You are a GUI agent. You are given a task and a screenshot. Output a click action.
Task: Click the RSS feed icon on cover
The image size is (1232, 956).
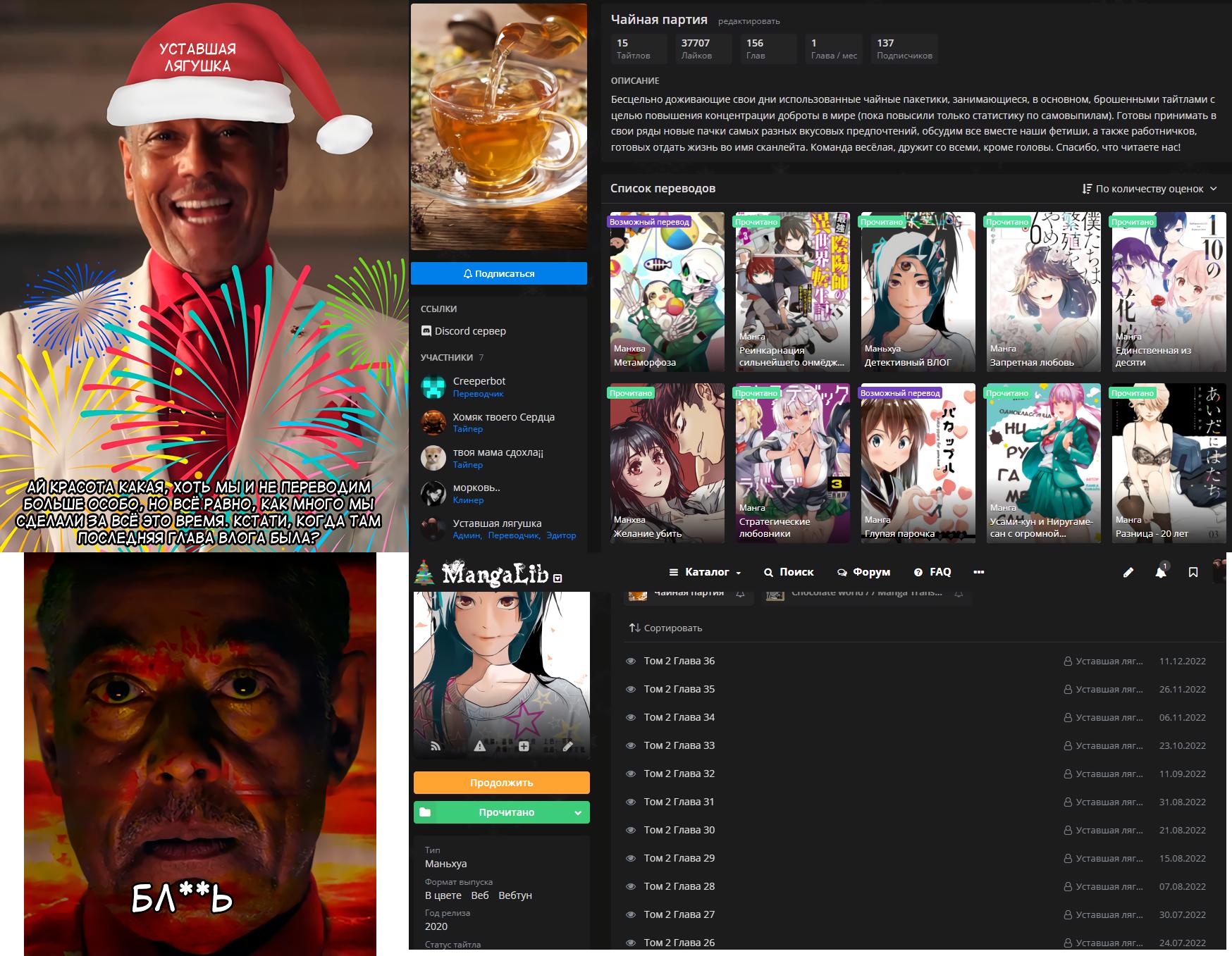(x=436, y=746)
